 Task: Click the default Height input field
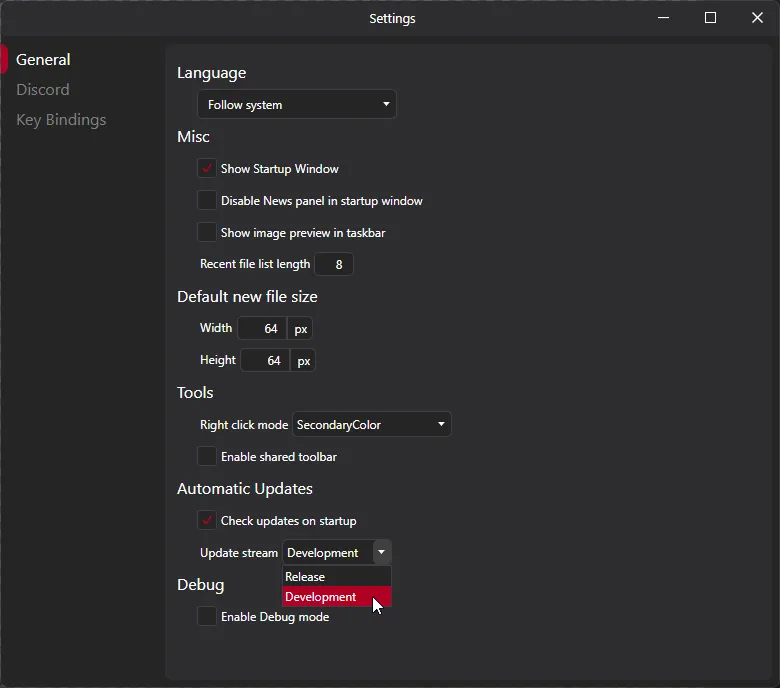point(265,361)
